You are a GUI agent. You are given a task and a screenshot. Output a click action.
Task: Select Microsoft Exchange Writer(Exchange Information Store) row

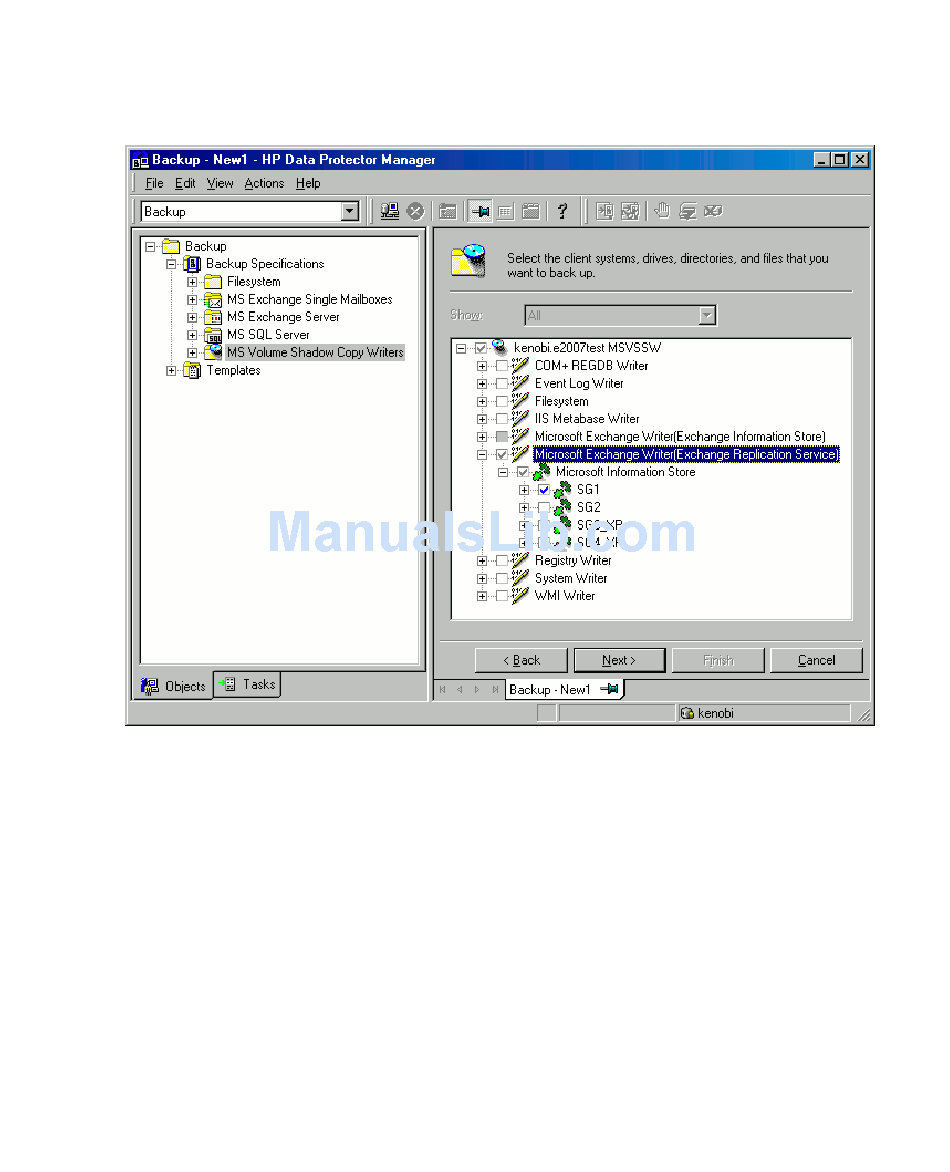[x=679, y=437]
